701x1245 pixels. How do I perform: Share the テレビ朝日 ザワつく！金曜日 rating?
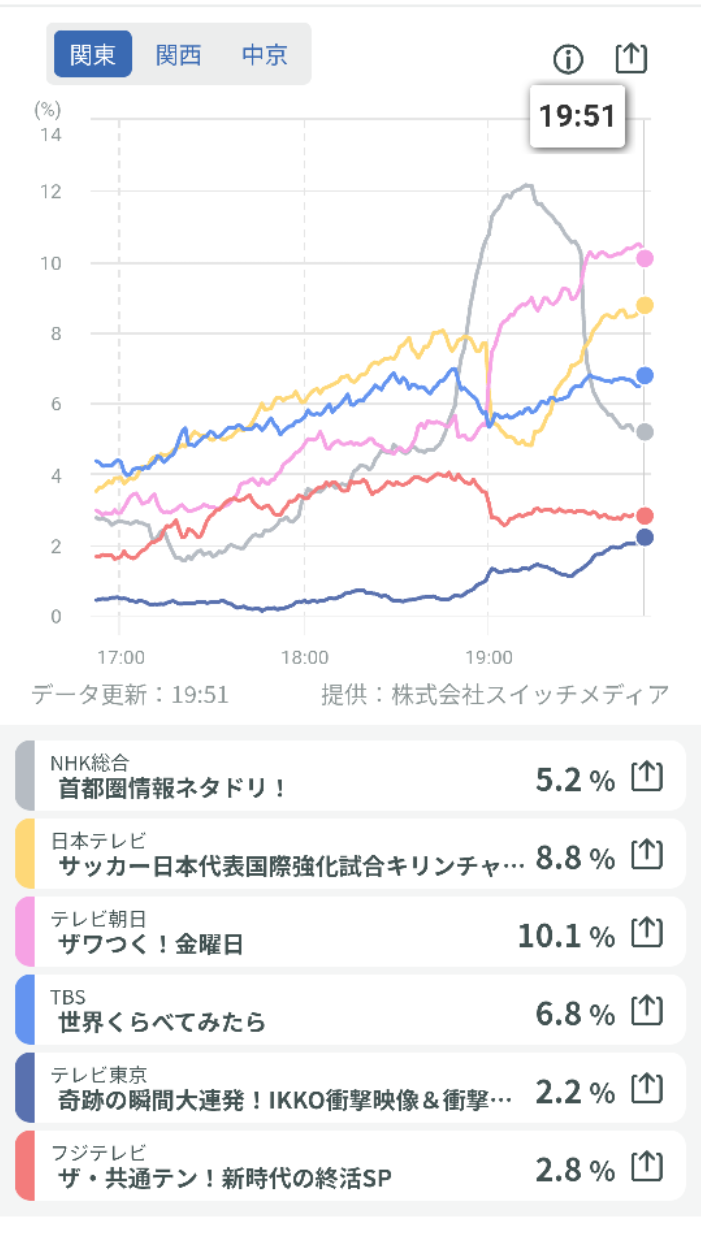(647, 932)
